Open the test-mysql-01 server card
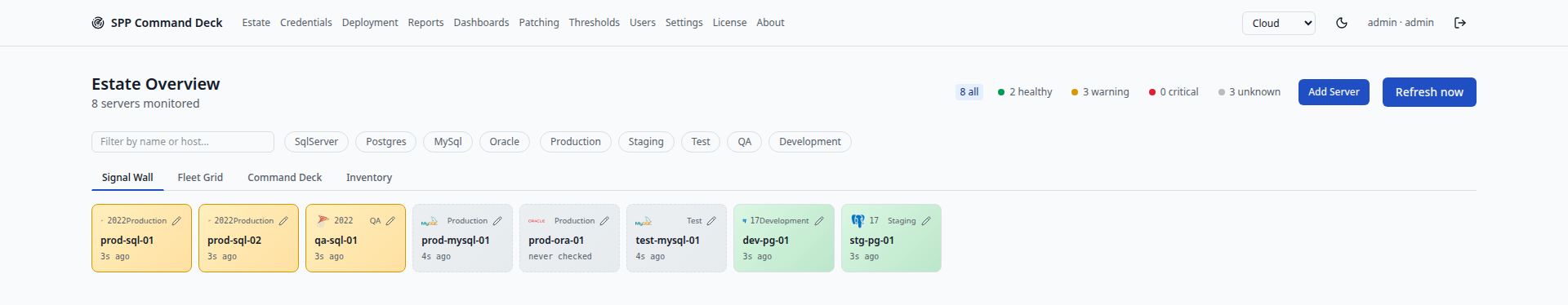The width and height of the screenshot is (1568, 305). (x=676, y=238)
